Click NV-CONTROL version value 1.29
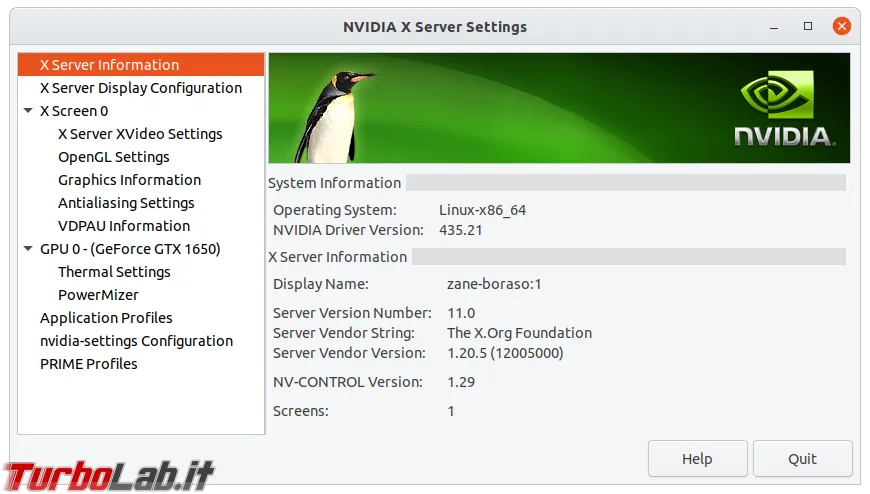This screenshot has height=494, width=870. pos(461,382)
